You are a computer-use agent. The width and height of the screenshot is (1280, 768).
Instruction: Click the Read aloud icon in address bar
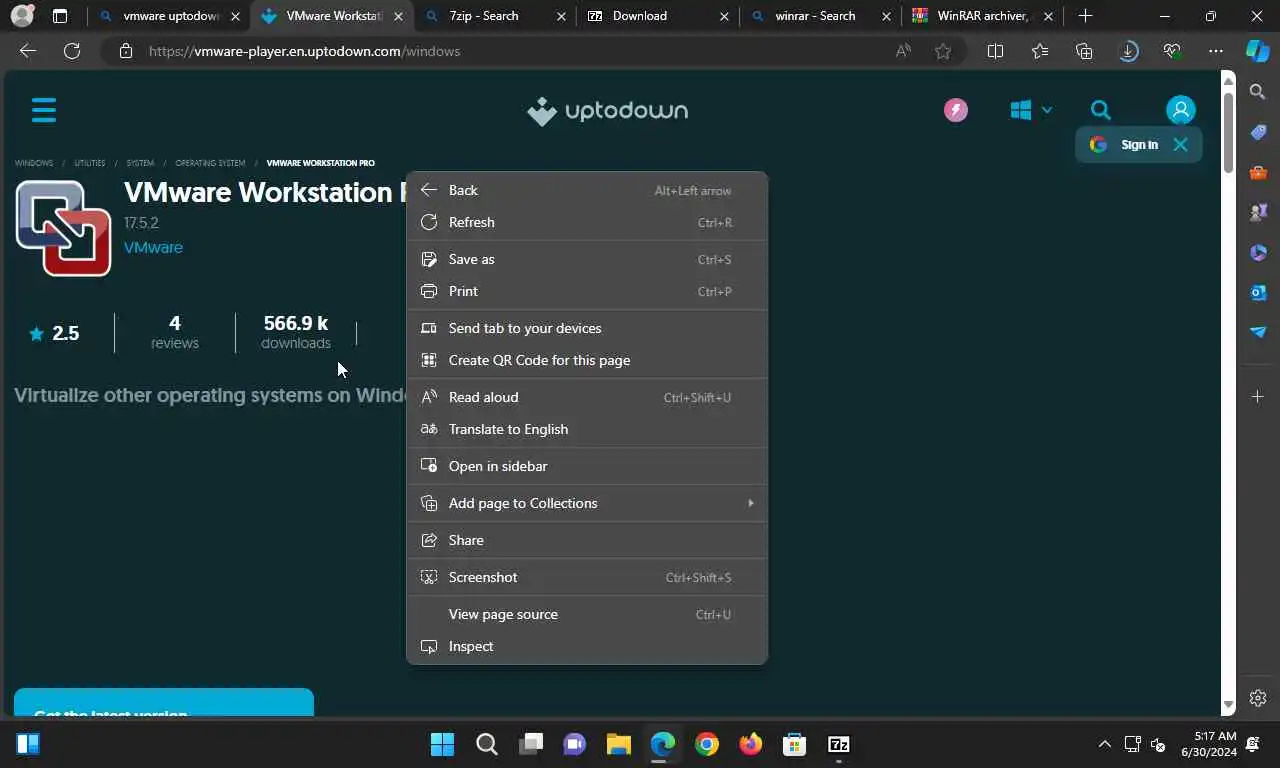tap(903, 51)
